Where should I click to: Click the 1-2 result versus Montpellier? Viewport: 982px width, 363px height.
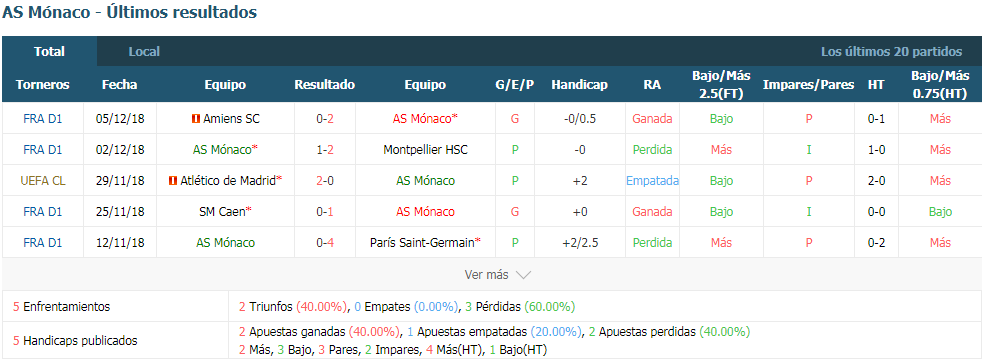[x=324, y=150]
